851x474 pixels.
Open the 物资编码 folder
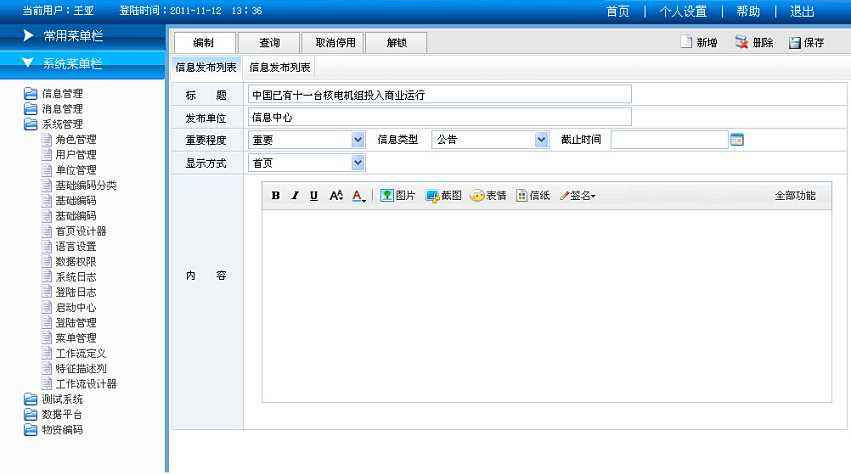click(54, 429)
